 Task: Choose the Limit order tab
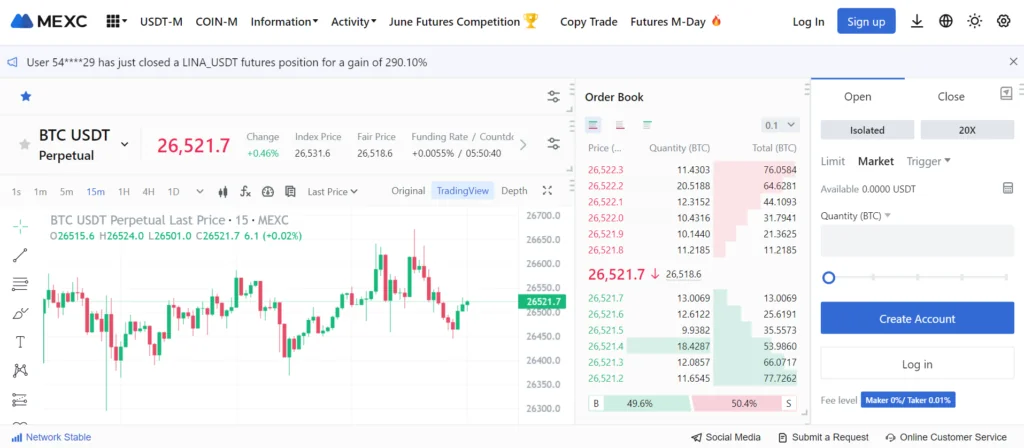click(833, 161)
